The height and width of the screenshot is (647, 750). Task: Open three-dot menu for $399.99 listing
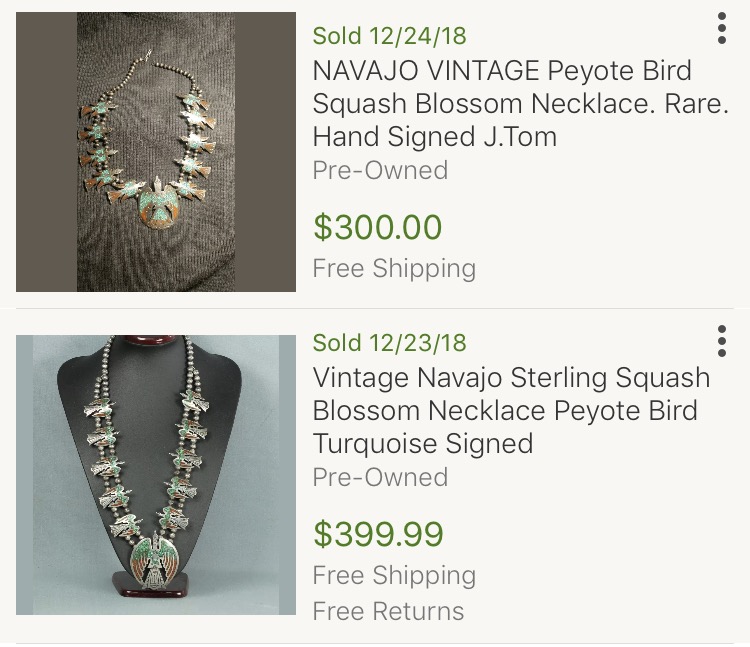point(721,341)
